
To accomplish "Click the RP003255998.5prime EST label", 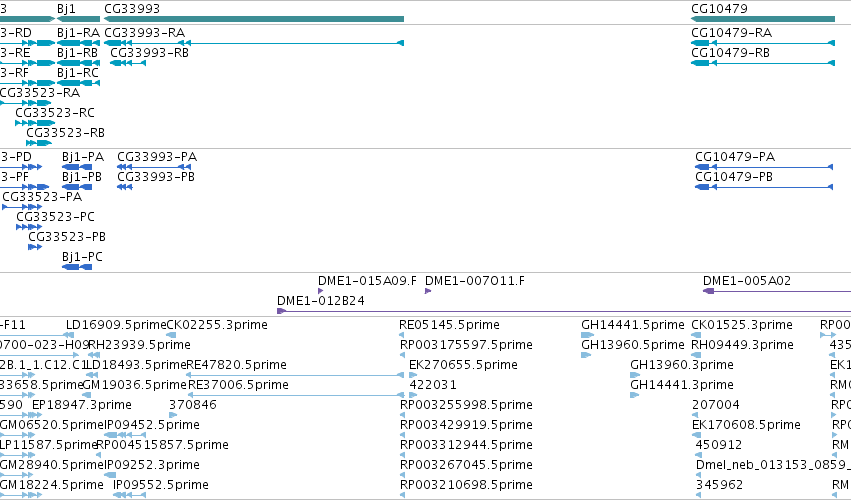I will click(466, 406).
